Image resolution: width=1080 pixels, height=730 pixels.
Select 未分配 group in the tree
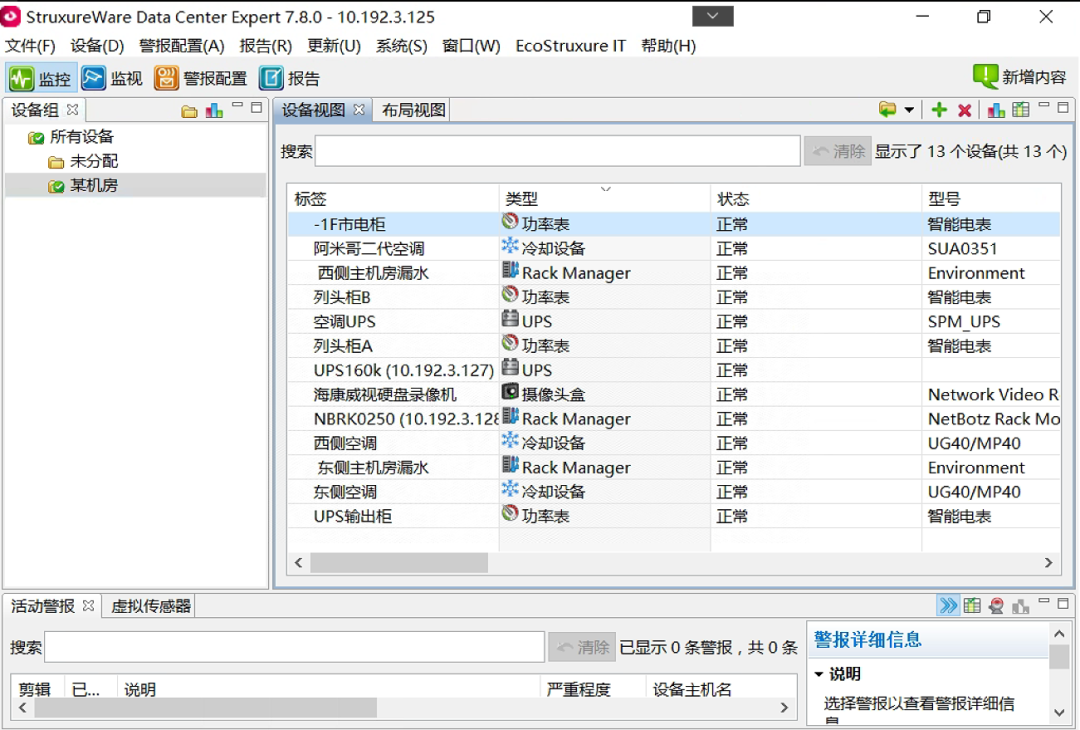click(83, 161)
